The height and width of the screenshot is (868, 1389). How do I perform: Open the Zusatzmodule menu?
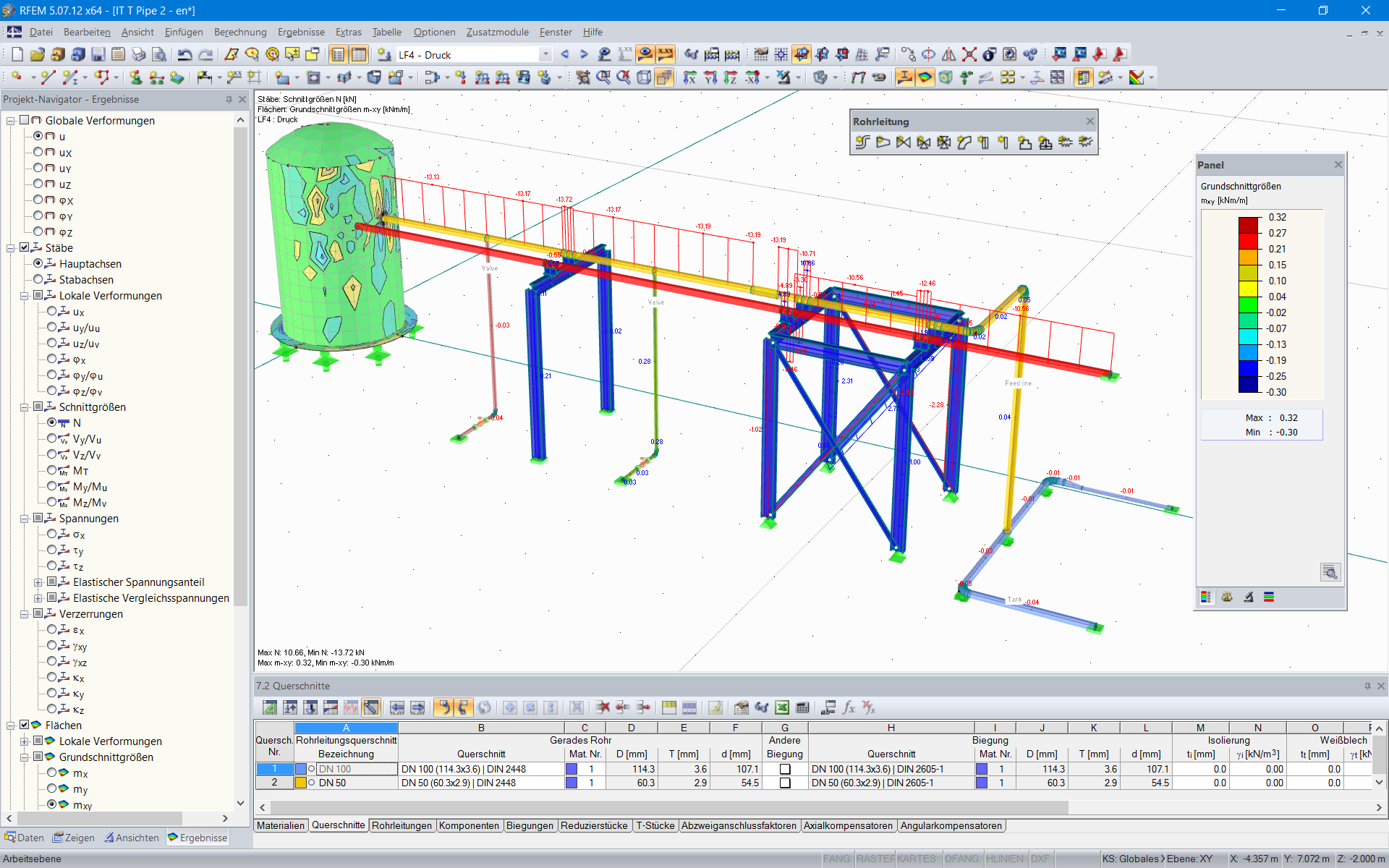[x=497, y=32]
